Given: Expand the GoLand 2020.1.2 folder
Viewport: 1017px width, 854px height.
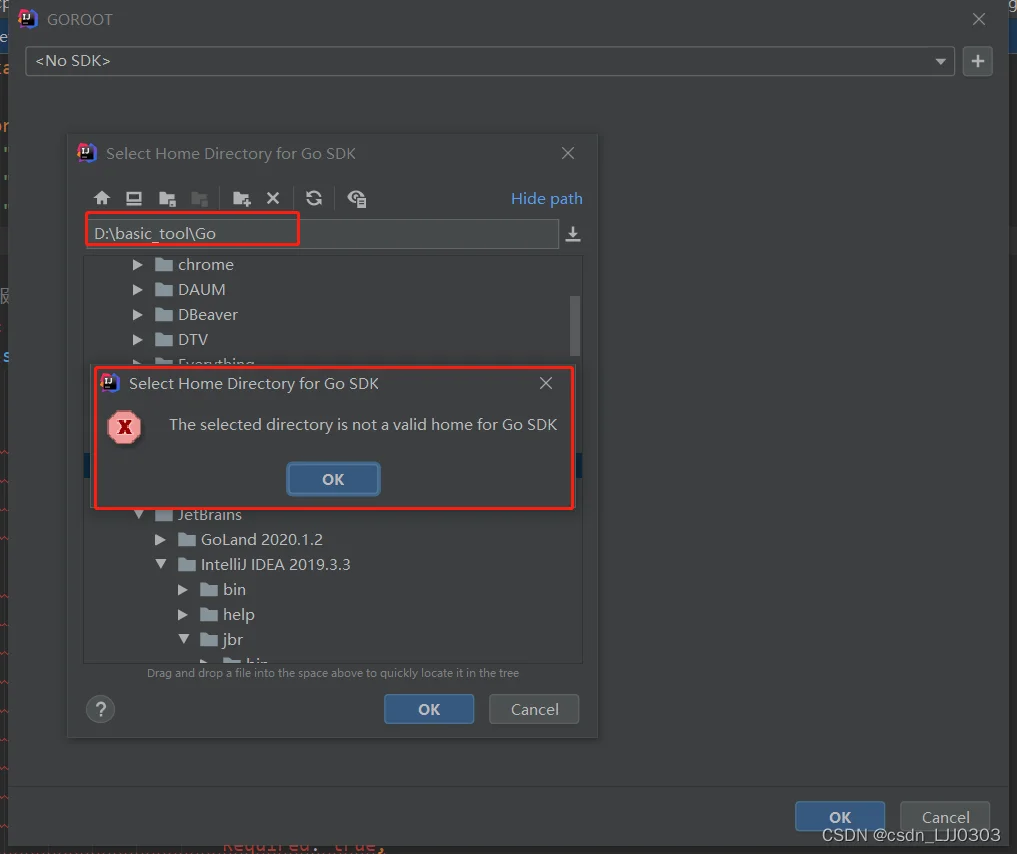Looking at the screenshot, I should click(x=160, y=540).
